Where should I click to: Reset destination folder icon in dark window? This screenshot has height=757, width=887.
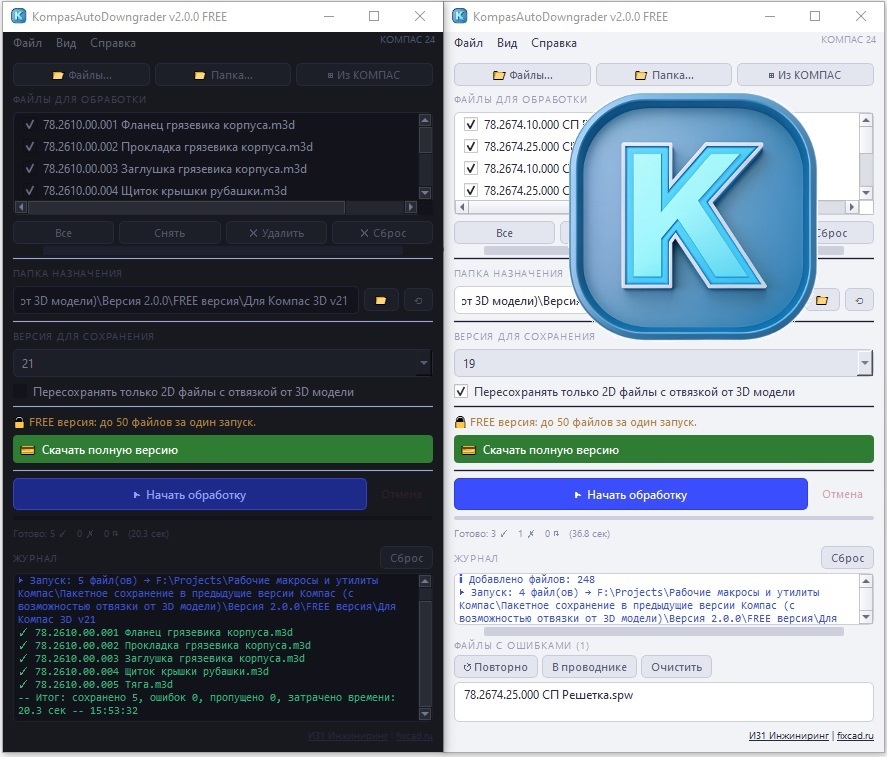[x=419, y=300]
